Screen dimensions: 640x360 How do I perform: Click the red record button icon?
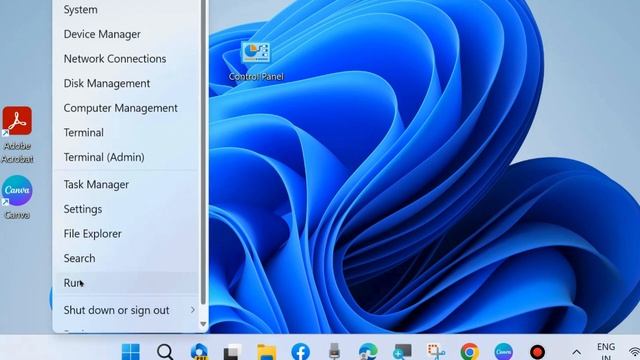pos(537,351)
